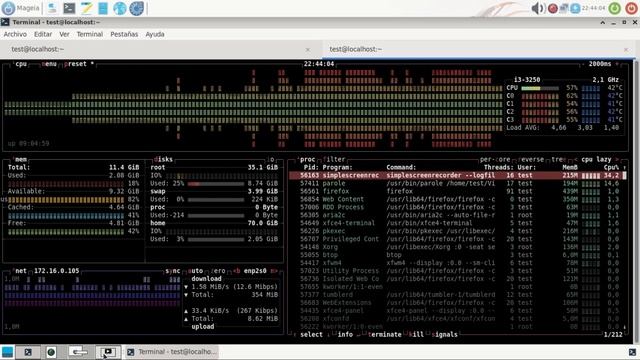Click the blue download tray icon
The width and height of the screenshot is (640, 360).
click(575, 8)
